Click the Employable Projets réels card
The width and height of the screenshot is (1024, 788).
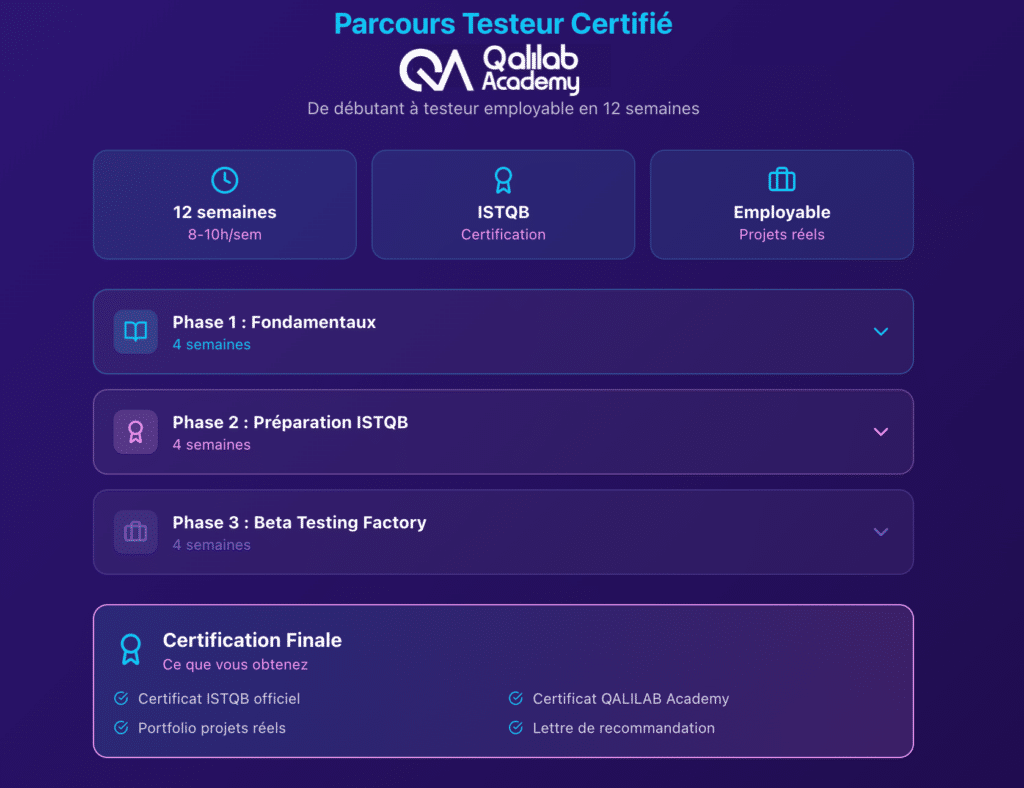782,205
